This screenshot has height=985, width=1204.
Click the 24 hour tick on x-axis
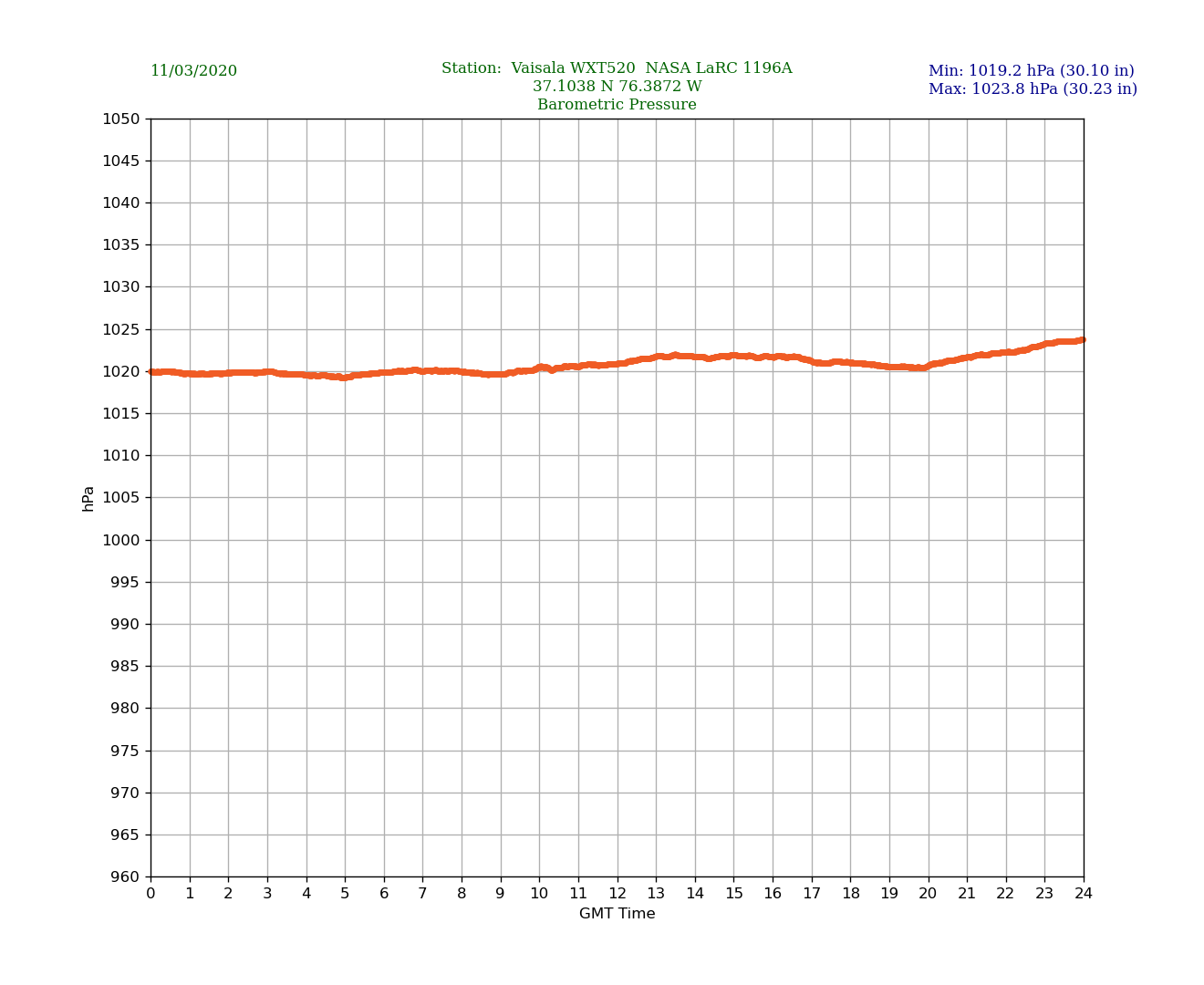[x=1084, y=894]
